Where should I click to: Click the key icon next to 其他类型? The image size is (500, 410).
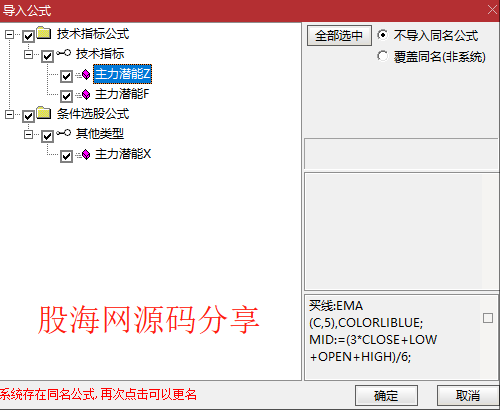tap(63, 133)
